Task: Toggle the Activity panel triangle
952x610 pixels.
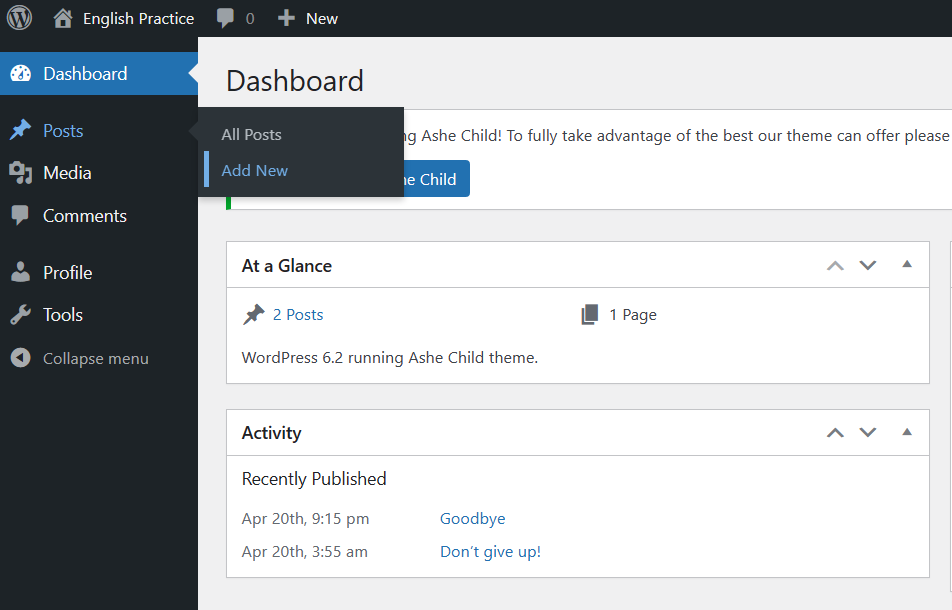Action: [x=907, y=432]
